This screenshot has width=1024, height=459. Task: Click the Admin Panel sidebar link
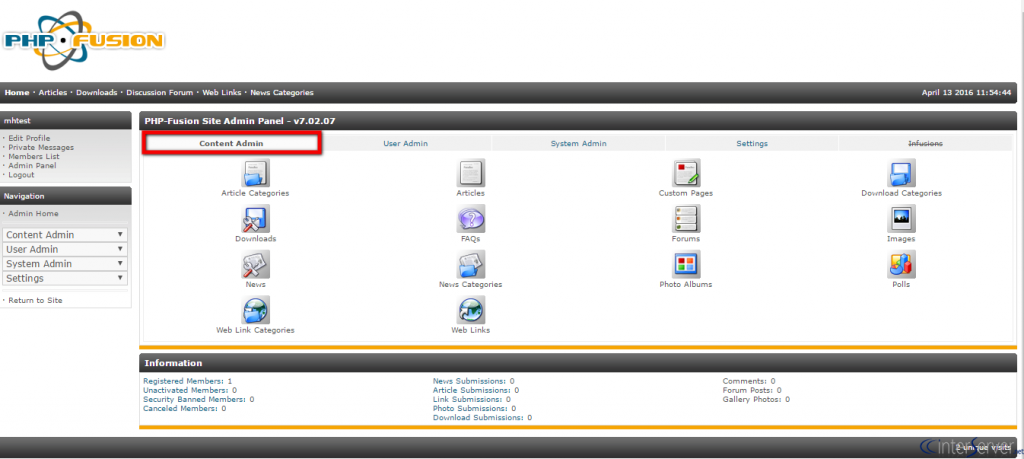[33, 166]
